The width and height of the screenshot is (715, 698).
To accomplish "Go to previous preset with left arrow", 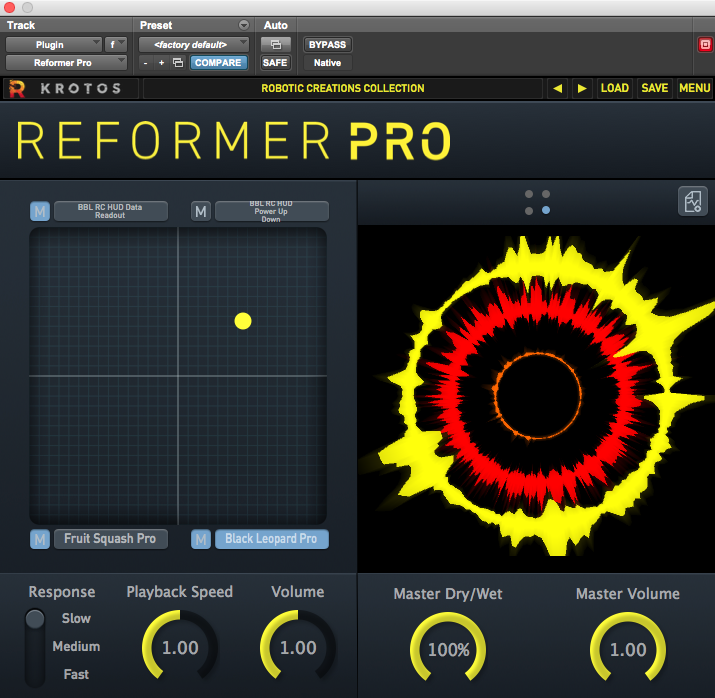I will [557, 88].
